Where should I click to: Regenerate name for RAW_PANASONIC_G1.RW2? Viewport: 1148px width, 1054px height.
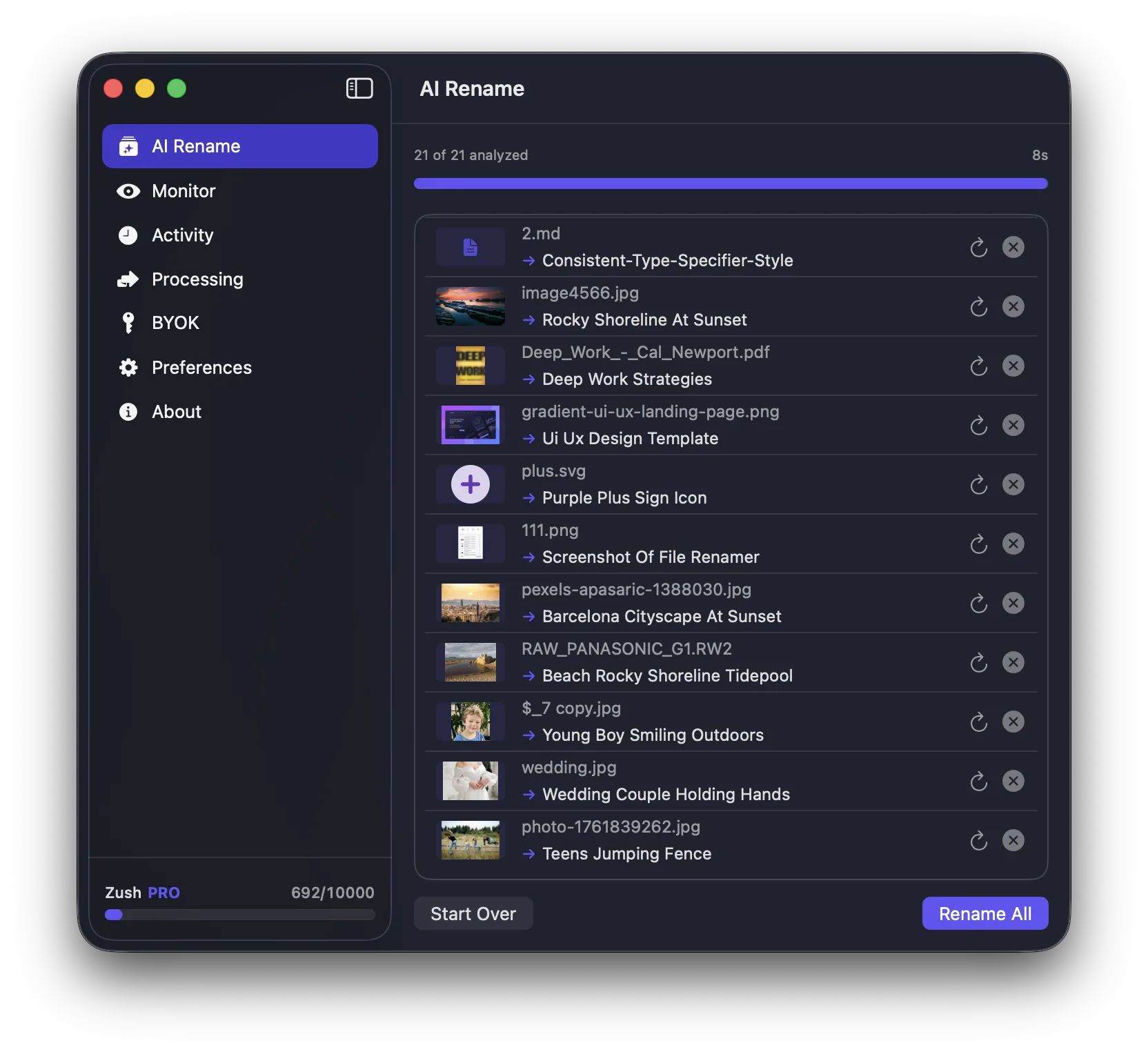coord(978,663)
